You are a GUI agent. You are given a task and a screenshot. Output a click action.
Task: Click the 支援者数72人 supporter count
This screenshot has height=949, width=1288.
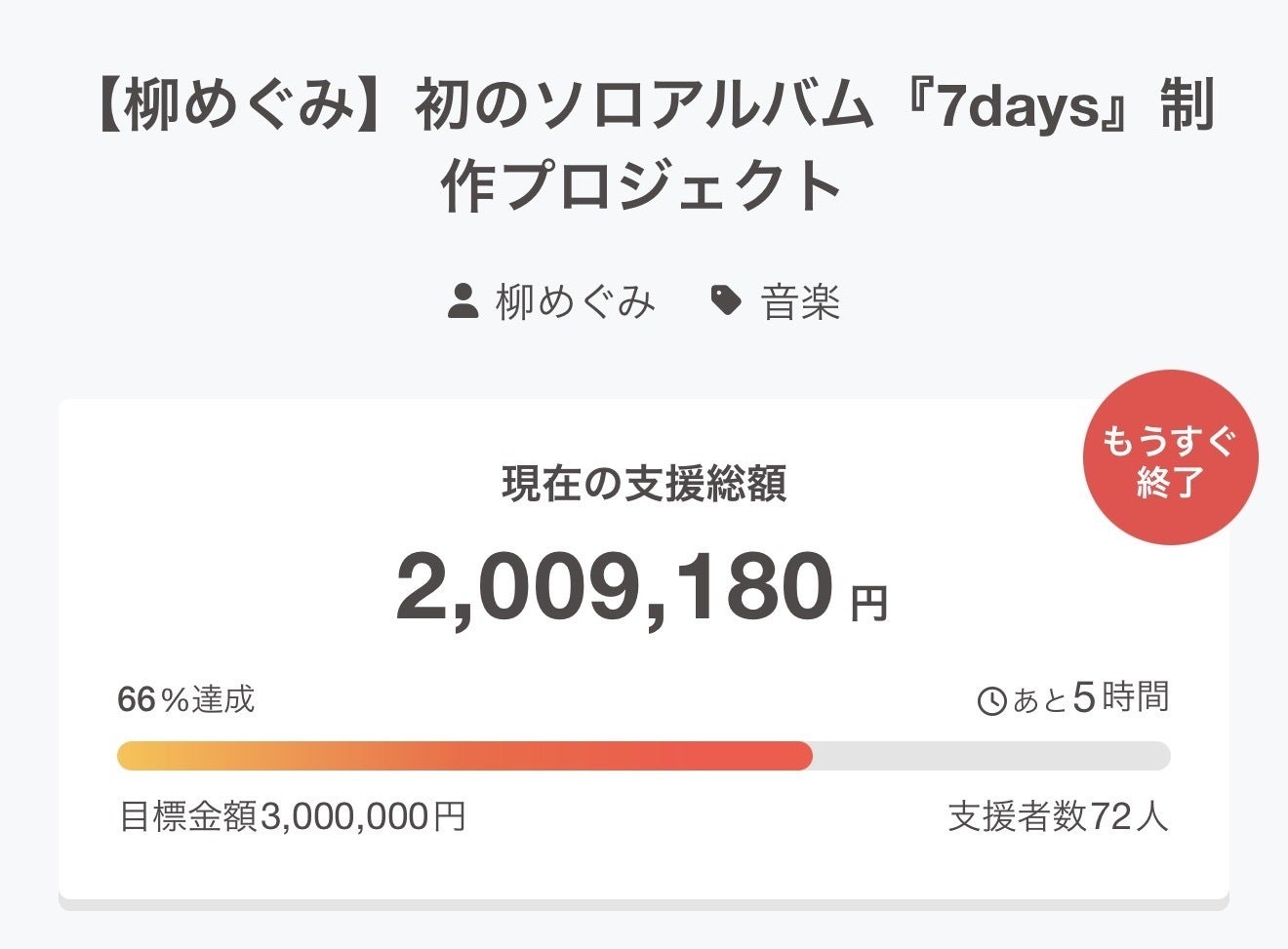(1058, 816)
